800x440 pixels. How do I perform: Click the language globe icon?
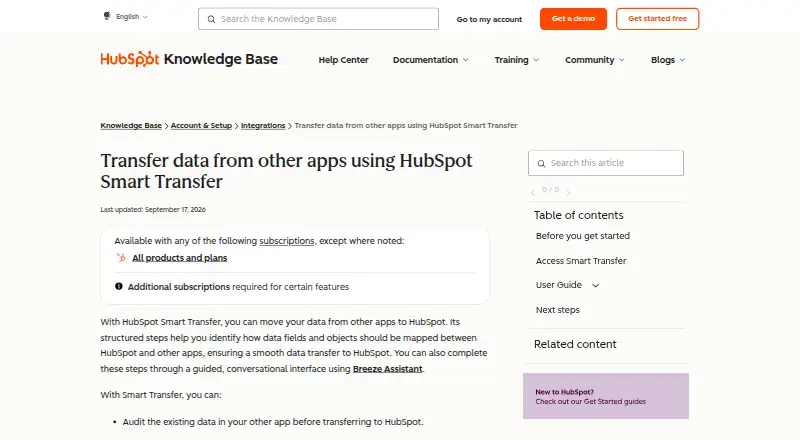[x=107, y=16]
